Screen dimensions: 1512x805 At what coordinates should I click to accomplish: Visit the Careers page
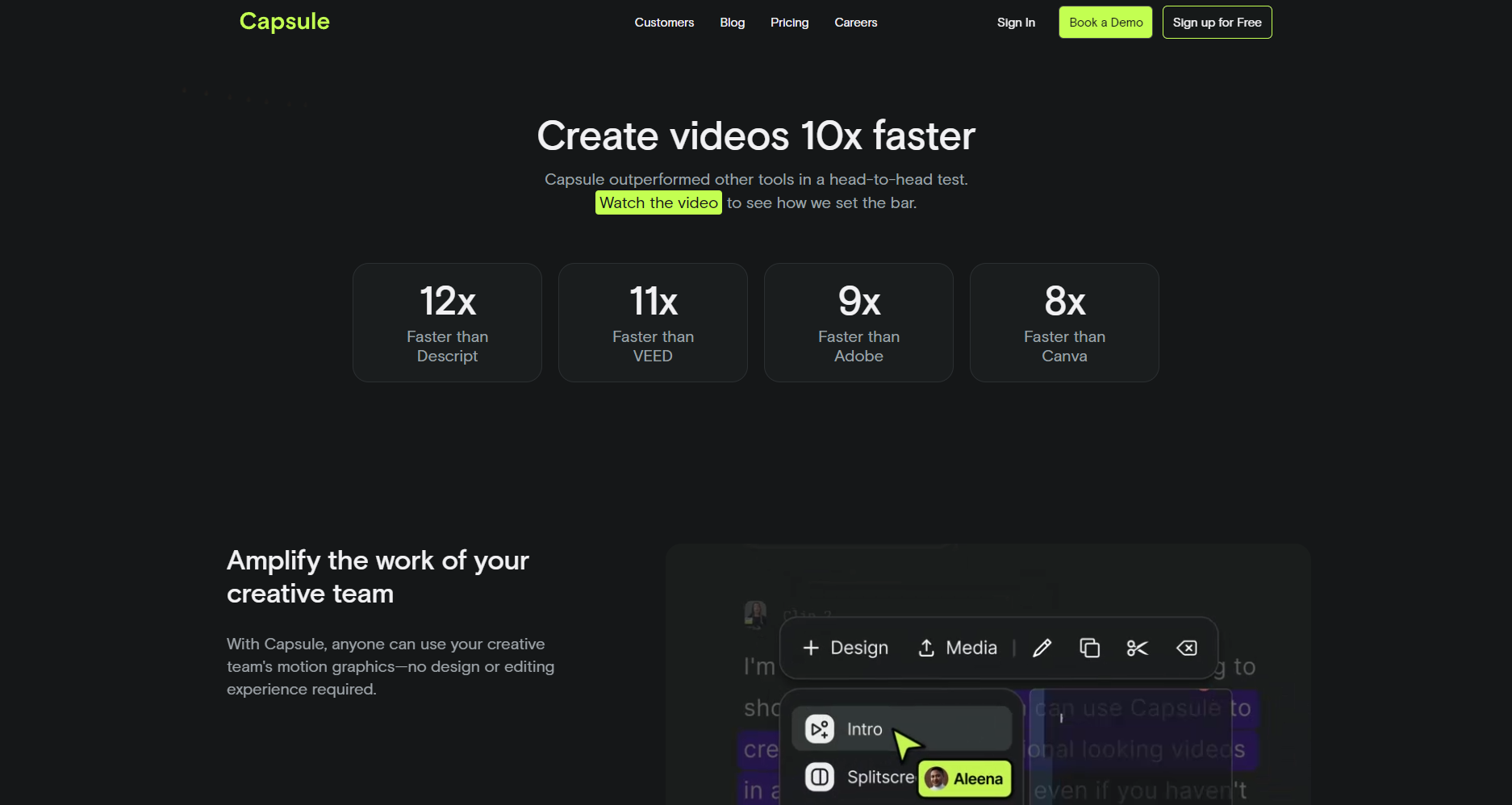tap(855, 23)
